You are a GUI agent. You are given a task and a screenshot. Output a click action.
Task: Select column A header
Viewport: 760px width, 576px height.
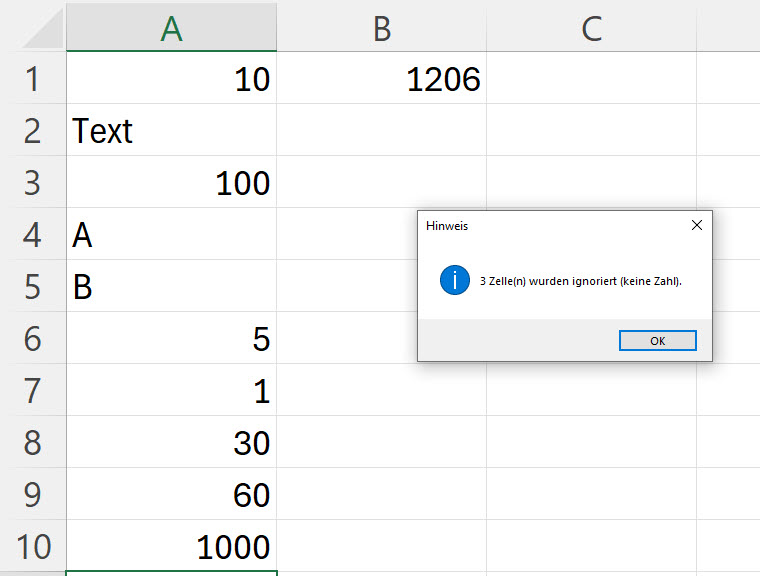click(x=171, y=29)
